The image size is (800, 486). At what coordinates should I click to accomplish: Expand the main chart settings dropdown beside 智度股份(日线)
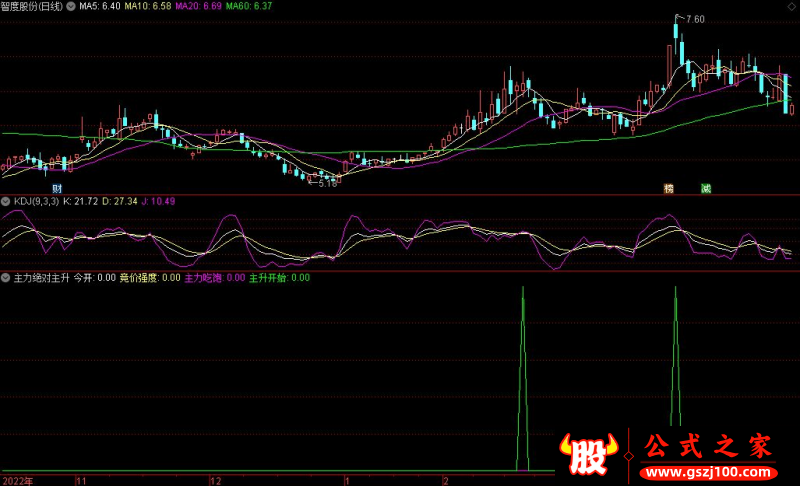tap(74, 6)
